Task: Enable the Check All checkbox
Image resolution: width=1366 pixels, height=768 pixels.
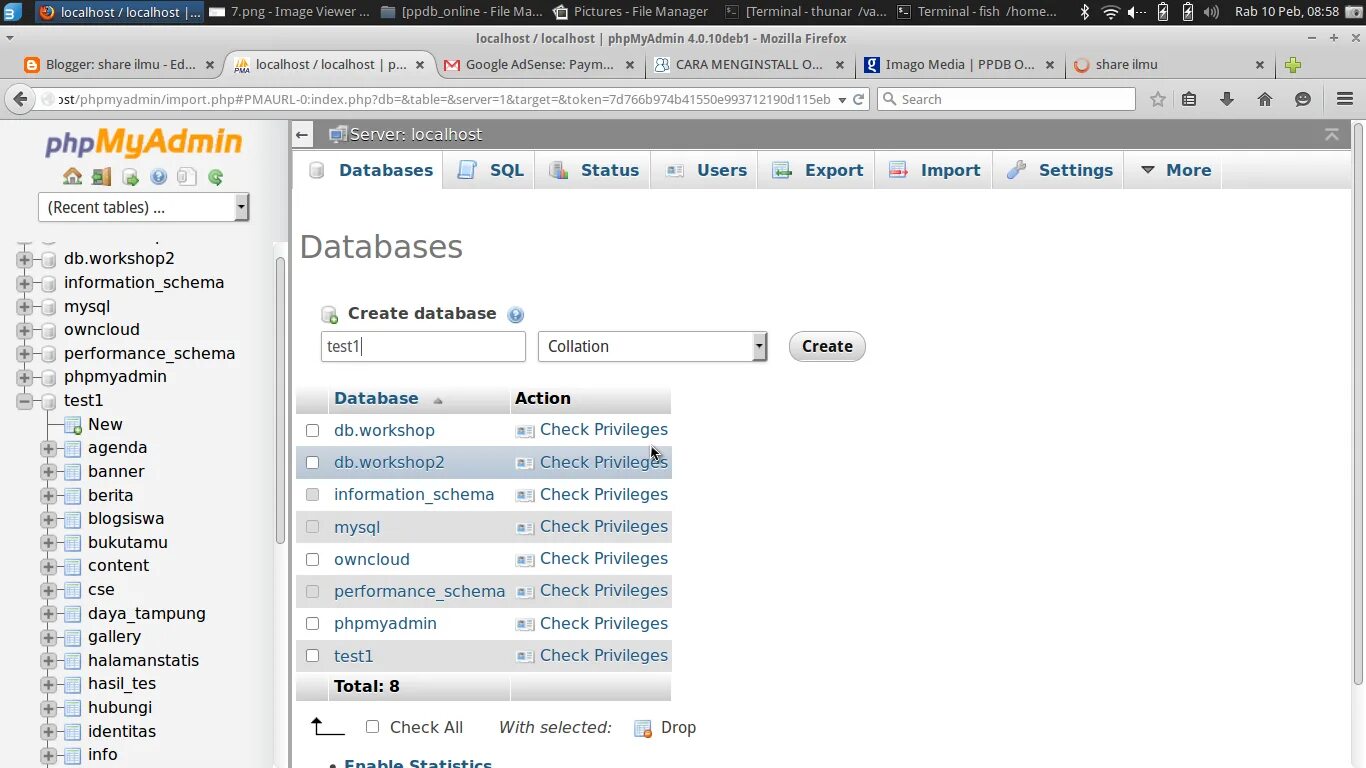Action: coord(372,727)
